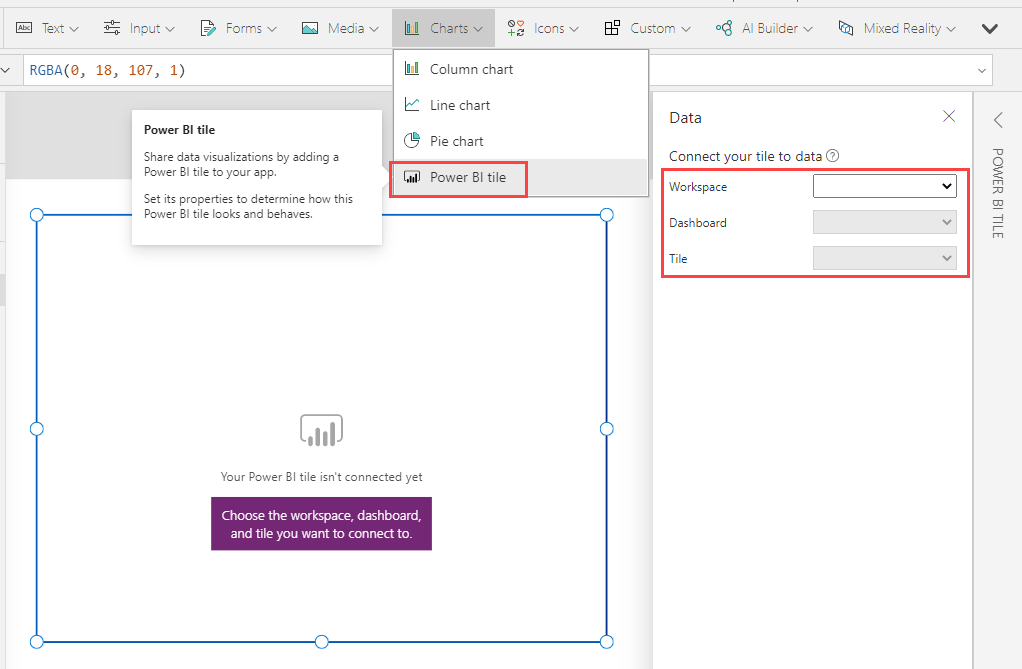Open the property selector chevron left of the formula
Viewport: 1022px width, 669px height.
(x=6, y=70)
